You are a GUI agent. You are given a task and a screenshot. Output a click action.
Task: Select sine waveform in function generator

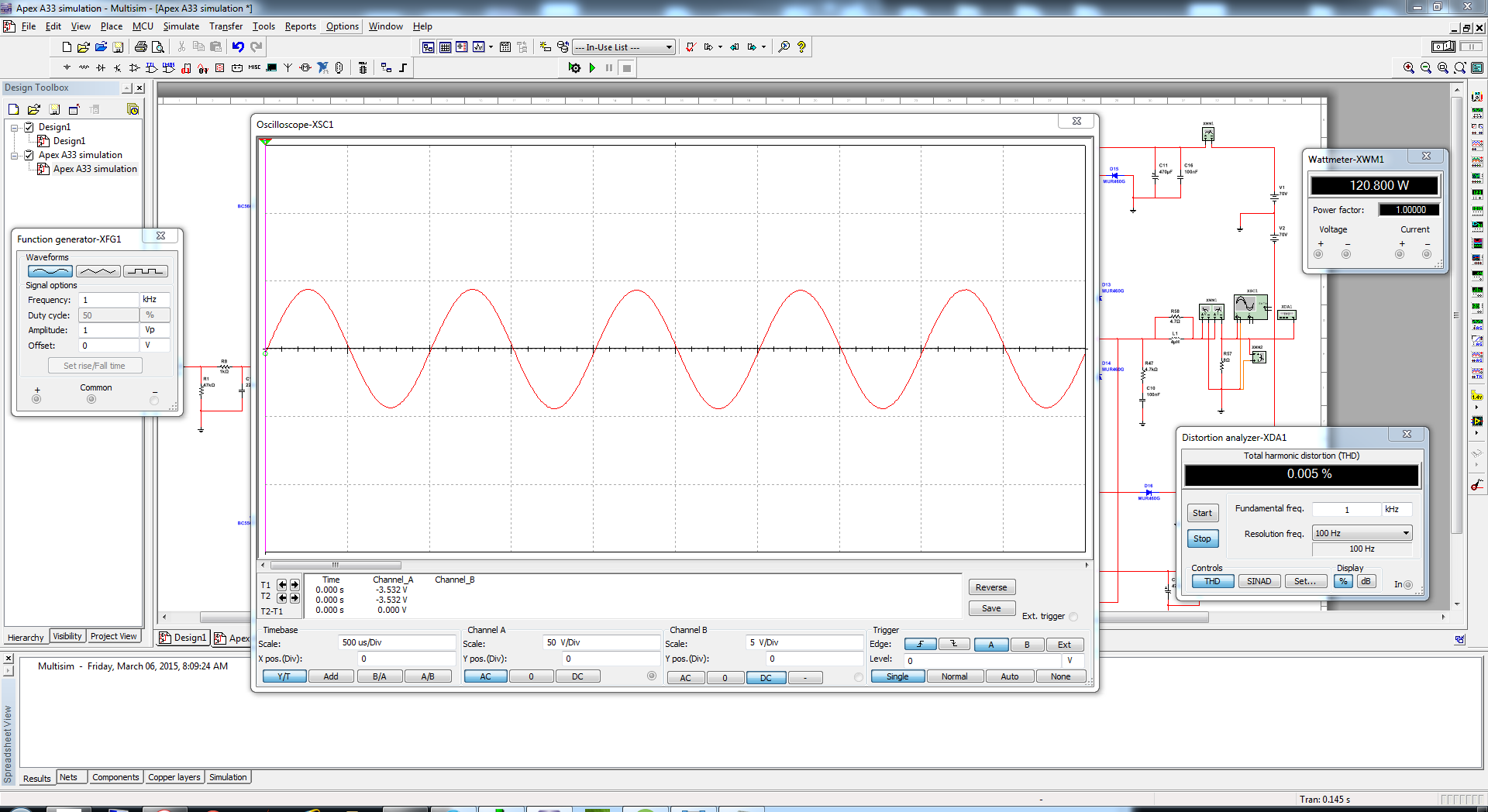pyautogui.click(x=50, y=271)
